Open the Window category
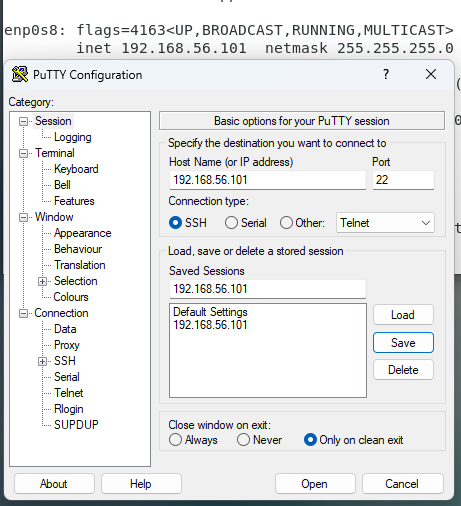Viewport: 461px width, 506px height. tap(54, 217)
